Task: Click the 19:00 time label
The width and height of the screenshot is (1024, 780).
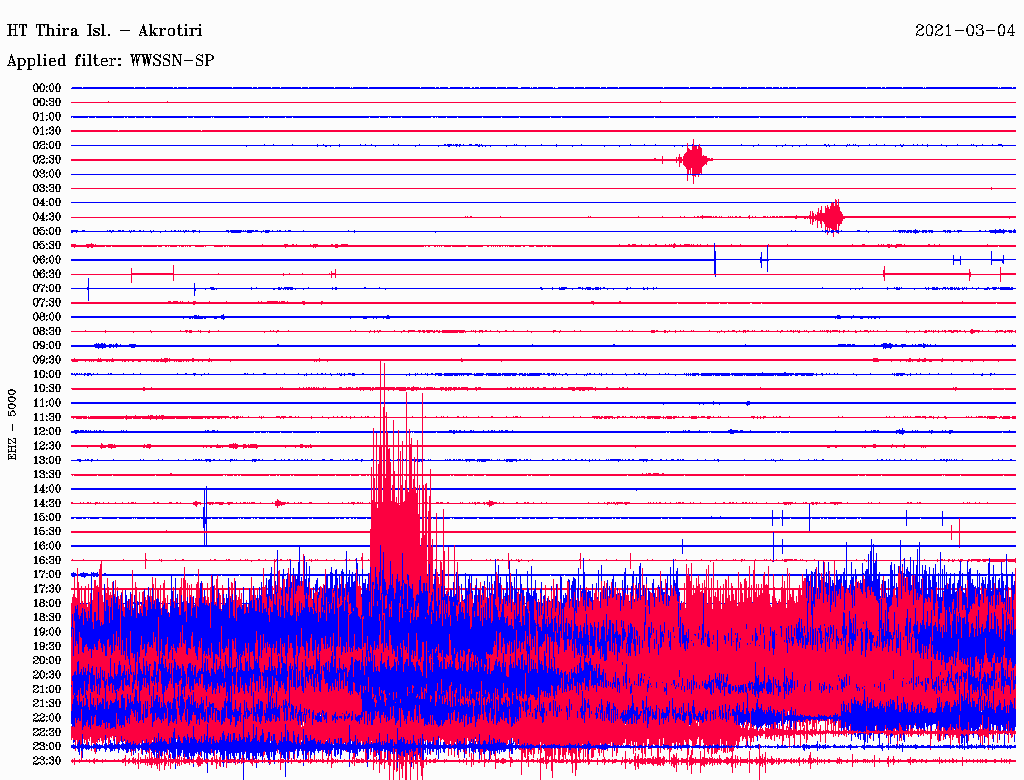Action: click(47, 632)
